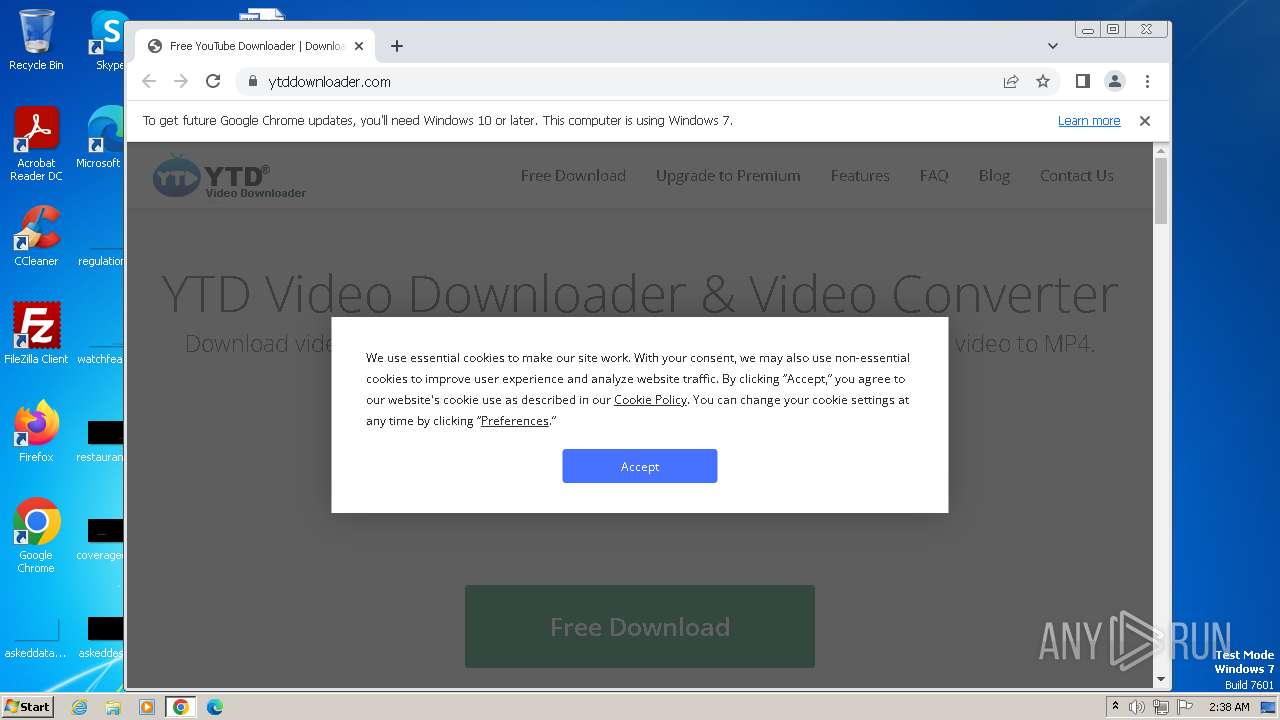Click Chrome forward navigation arrow
This screenshot has width=1280, height=720.
181,82
